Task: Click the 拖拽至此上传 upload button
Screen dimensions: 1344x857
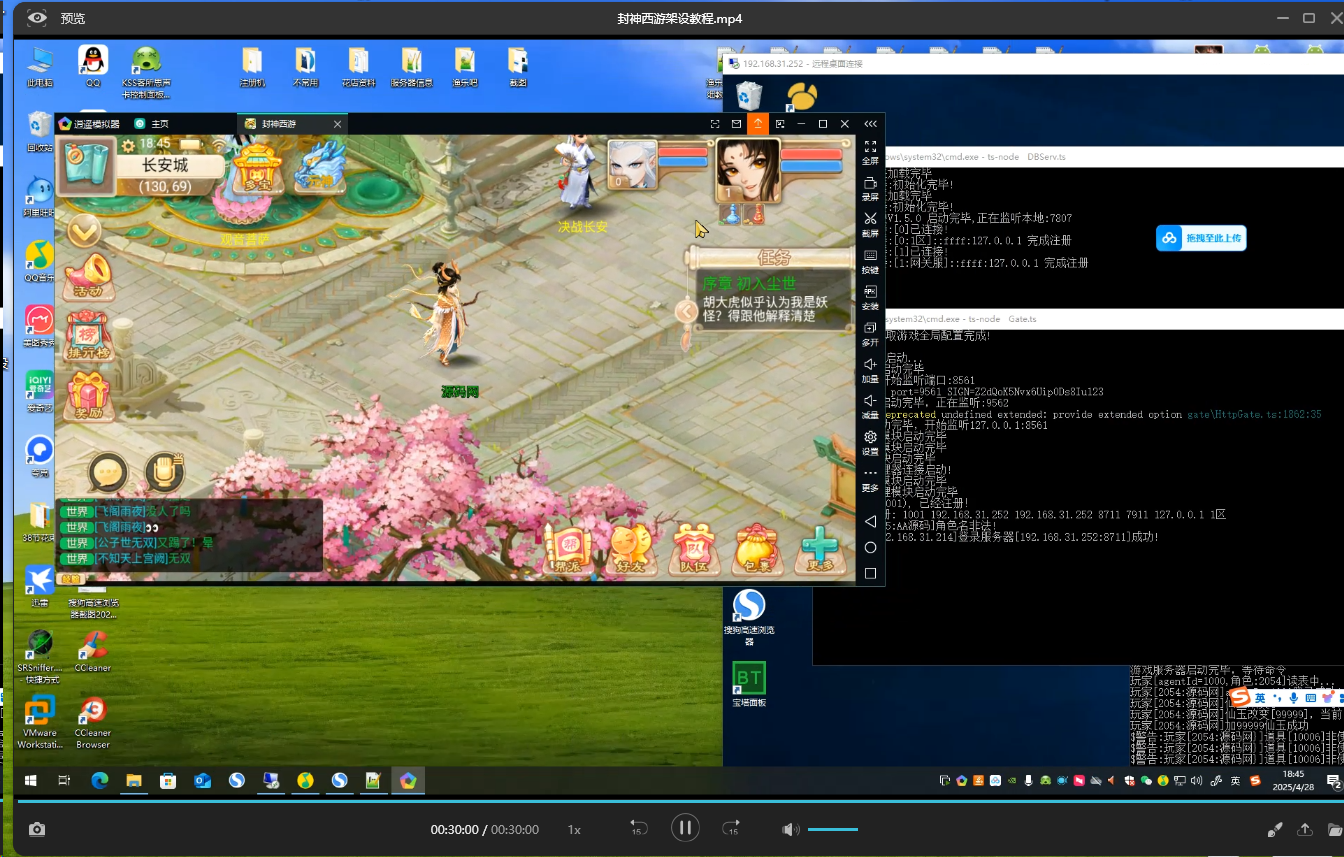Action: click(x=1201, y=238)
